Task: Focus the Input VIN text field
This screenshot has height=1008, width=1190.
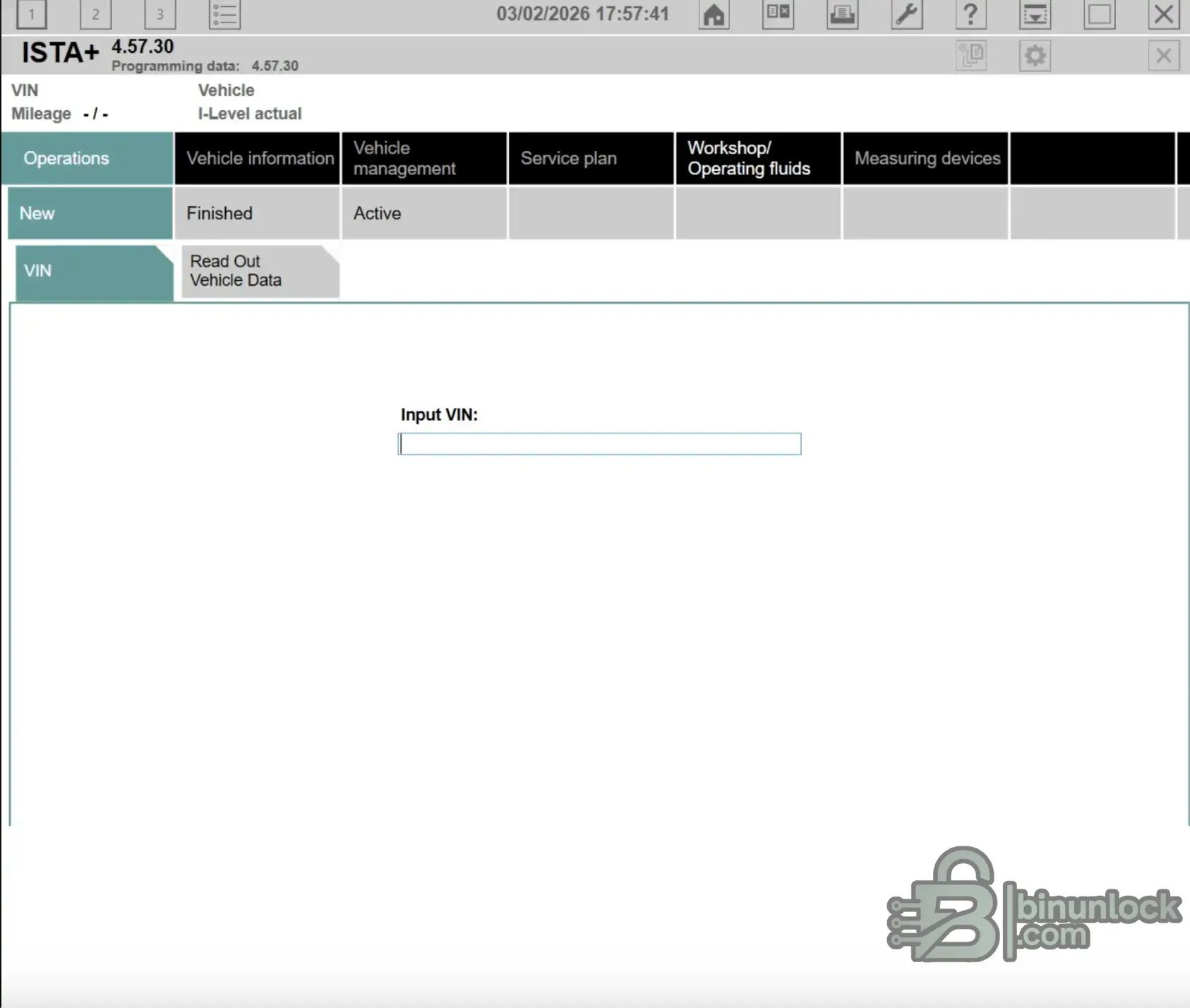Action: point(599,444)
